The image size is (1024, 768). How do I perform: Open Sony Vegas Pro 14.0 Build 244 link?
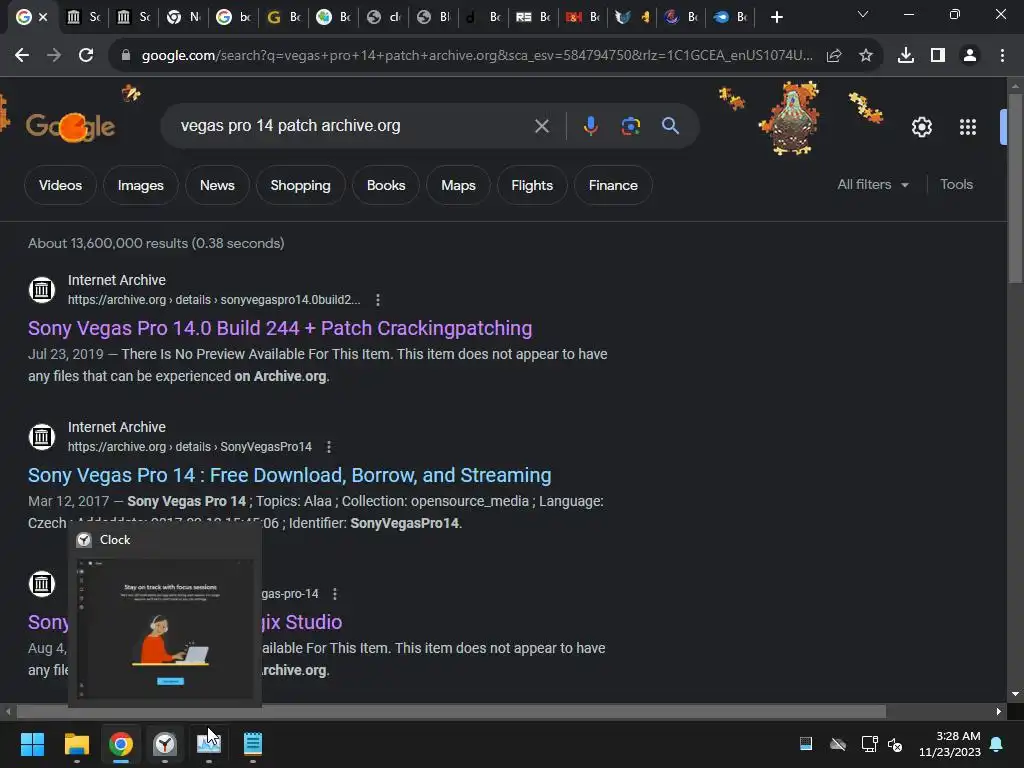click(280, 328)
